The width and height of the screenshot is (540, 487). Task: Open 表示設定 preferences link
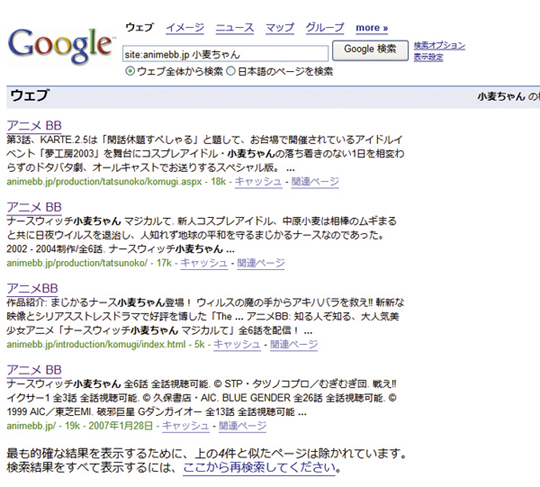coord(428,57)
